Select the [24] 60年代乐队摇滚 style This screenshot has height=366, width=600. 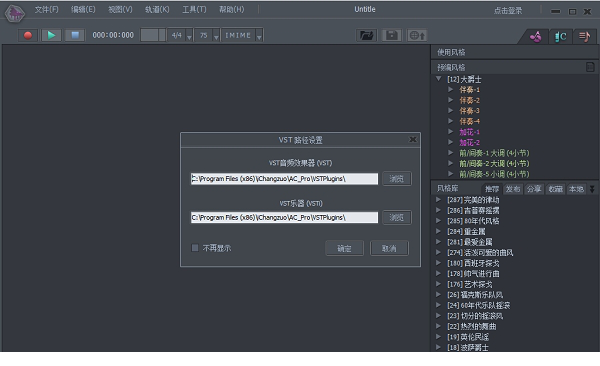[x=478, y=305]
